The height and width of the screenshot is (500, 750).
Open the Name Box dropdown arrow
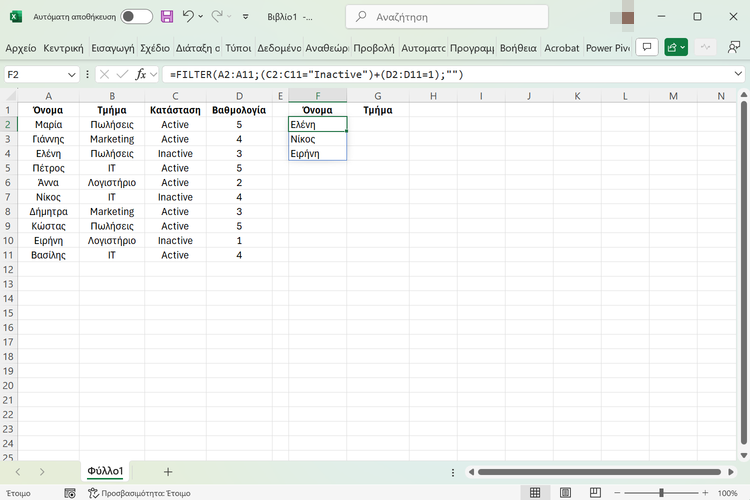point(72,75)
